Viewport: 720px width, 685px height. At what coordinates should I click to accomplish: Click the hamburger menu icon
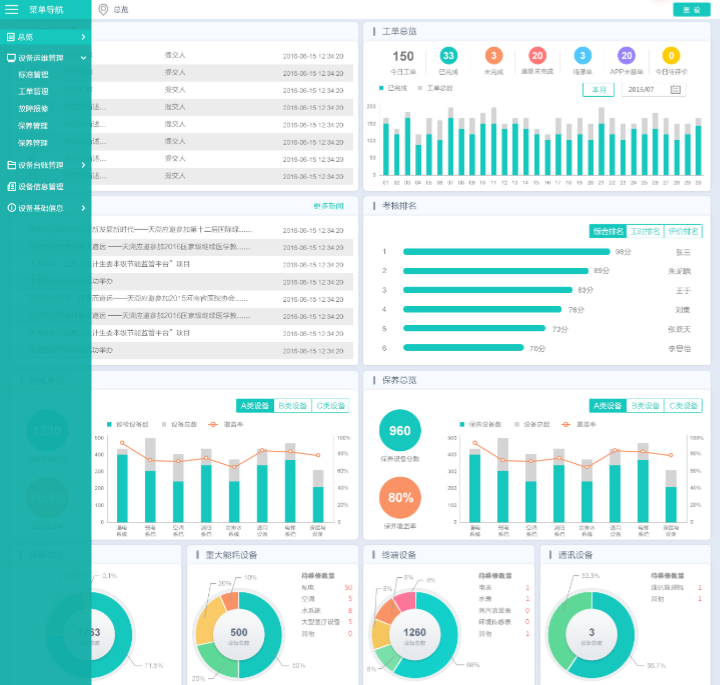(x=12, y=9)
